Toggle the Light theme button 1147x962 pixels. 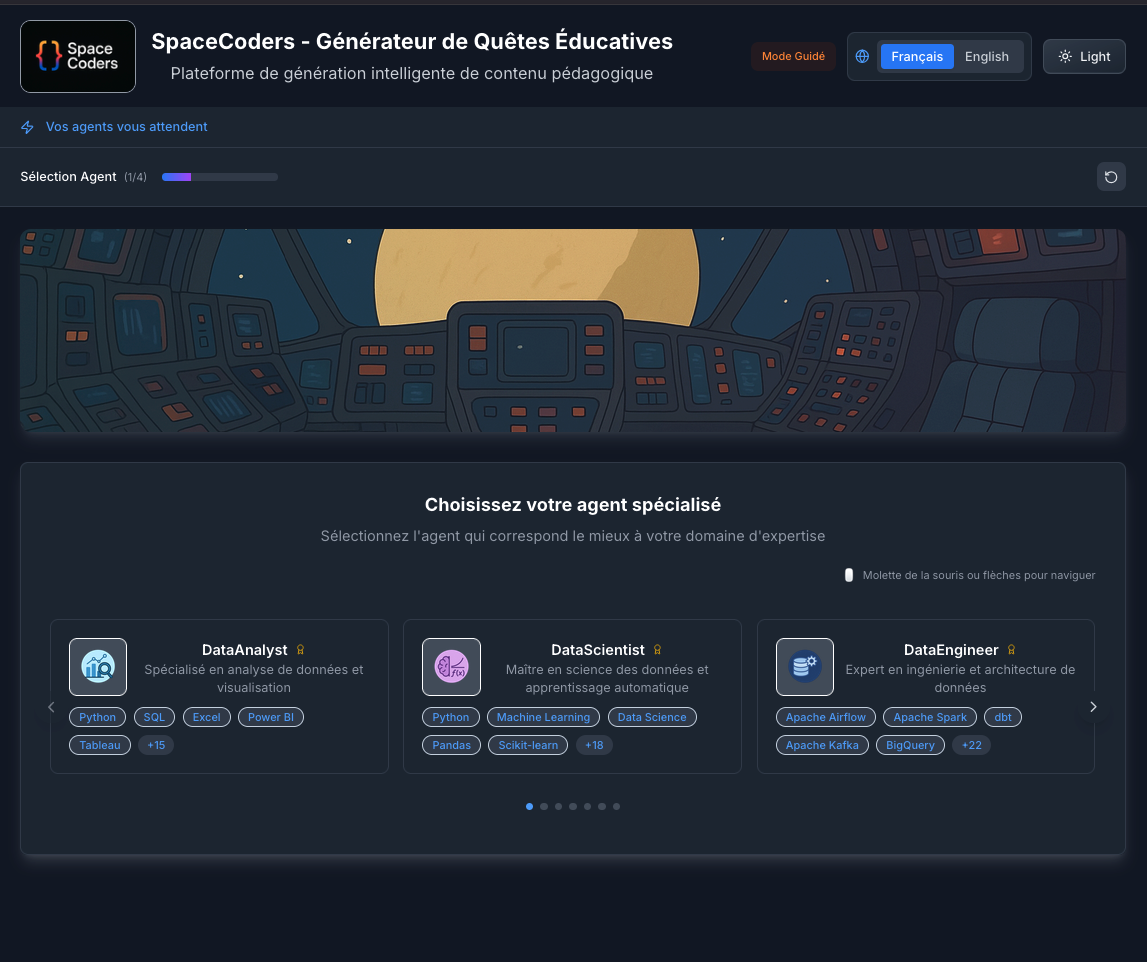(x=1083, y=56)
